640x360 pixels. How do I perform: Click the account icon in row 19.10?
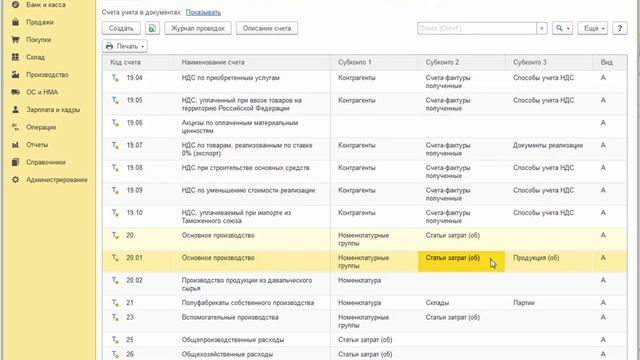click(x=116, y=213)
